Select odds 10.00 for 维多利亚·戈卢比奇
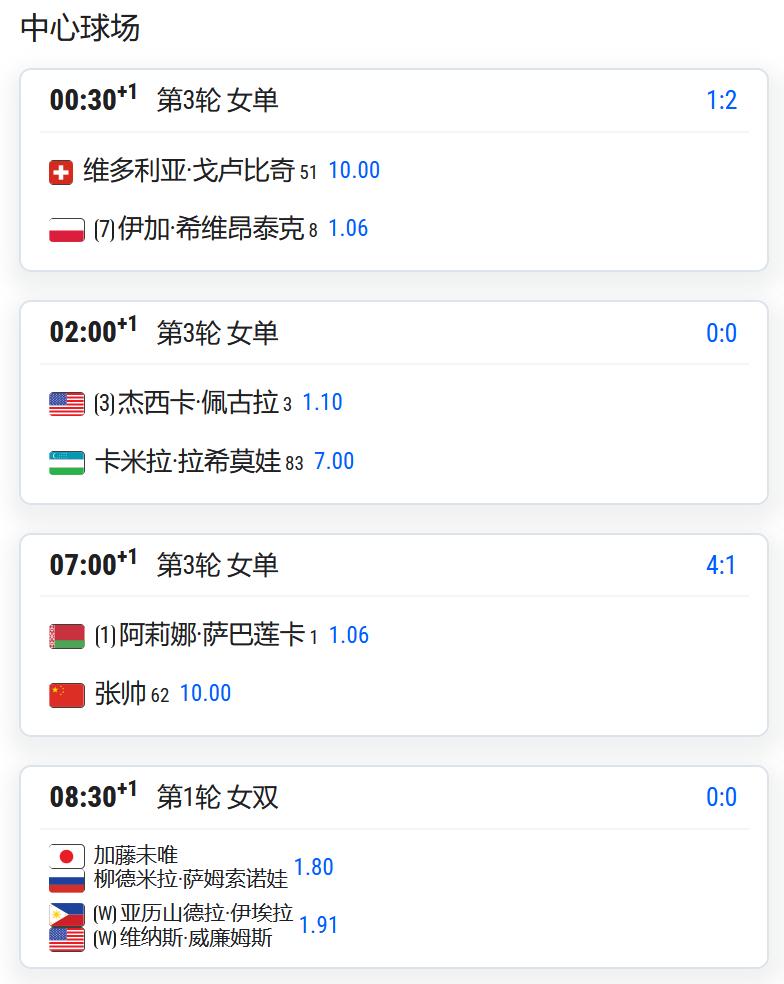The width and height of the screenshot is (784, 984). (x=354, y=170)
